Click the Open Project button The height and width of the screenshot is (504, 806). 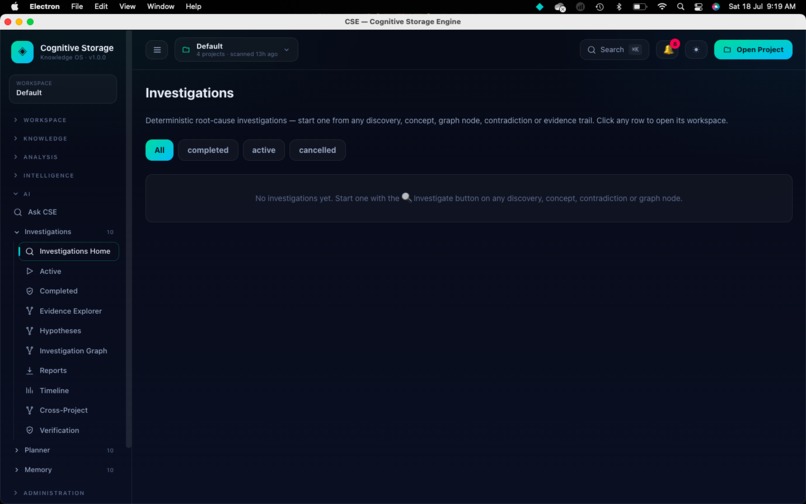pos(753,50)
